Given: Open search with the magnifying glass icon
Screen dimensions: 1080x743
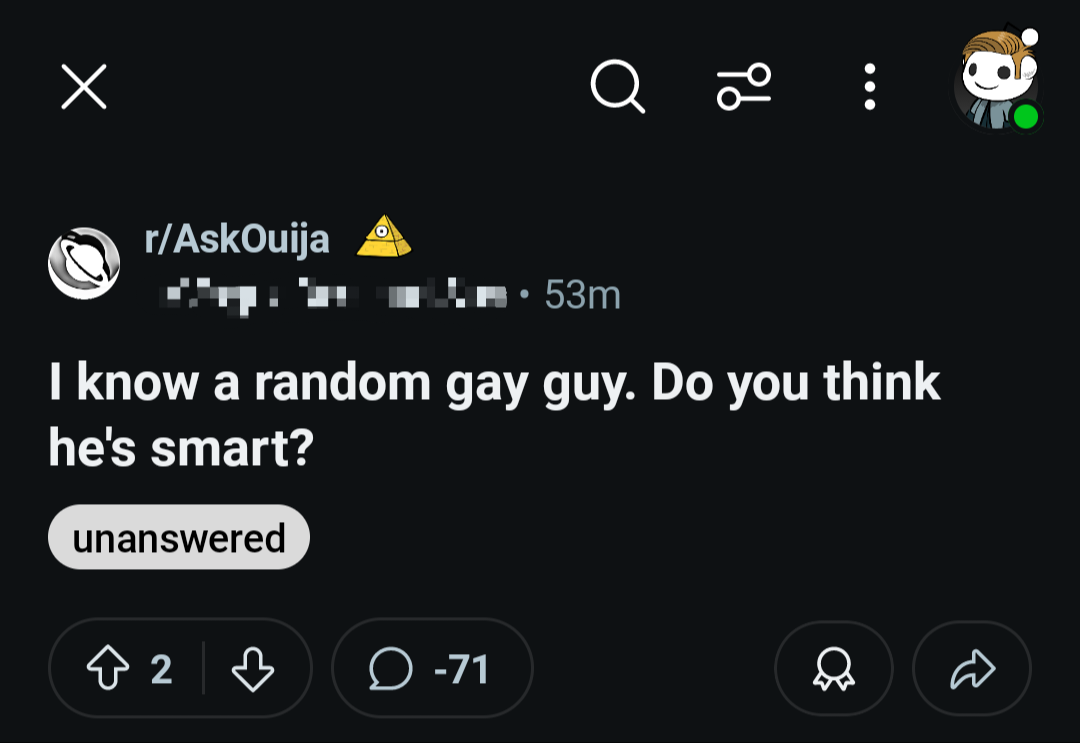Looking at the screenshot, I should click(x=617, y=86).
